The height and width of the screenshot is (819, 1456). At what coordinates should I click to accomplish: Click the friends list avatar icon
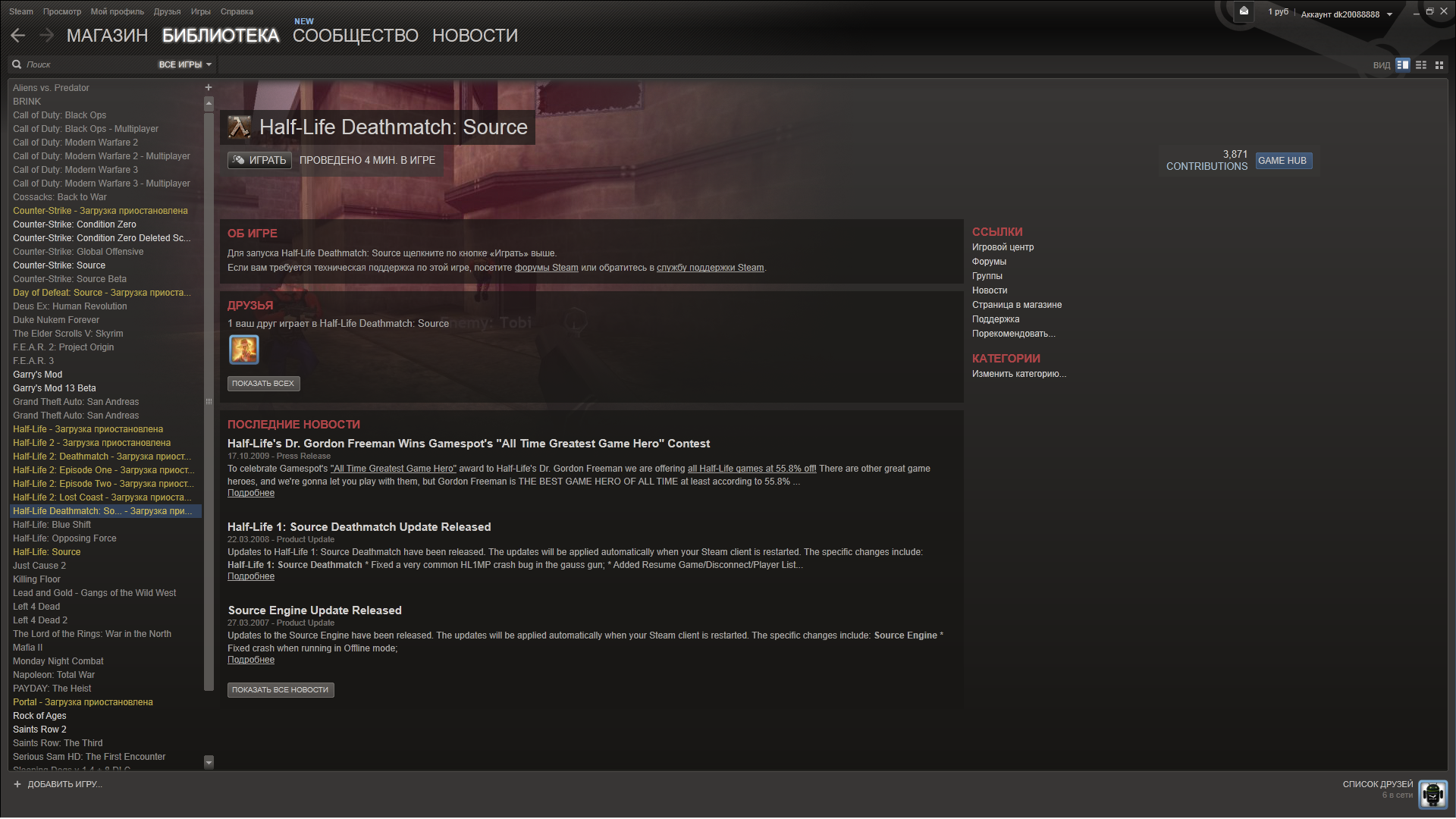[1432, 794]
